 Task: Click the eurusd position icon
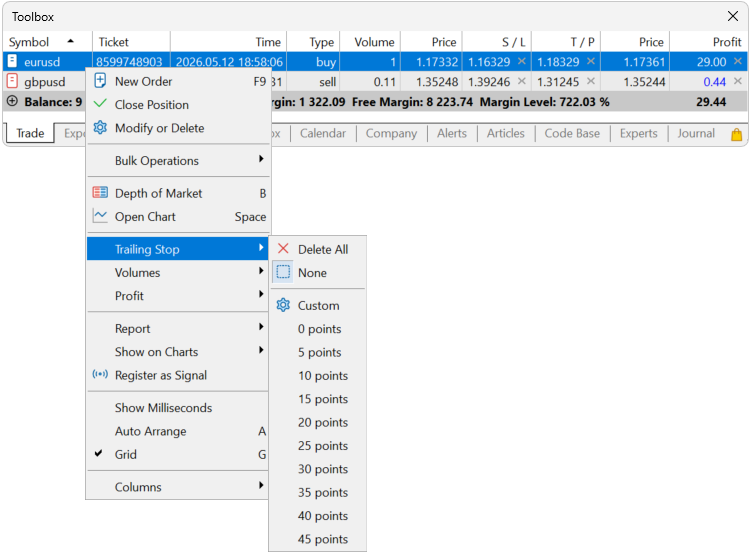(x=12, y=61)
